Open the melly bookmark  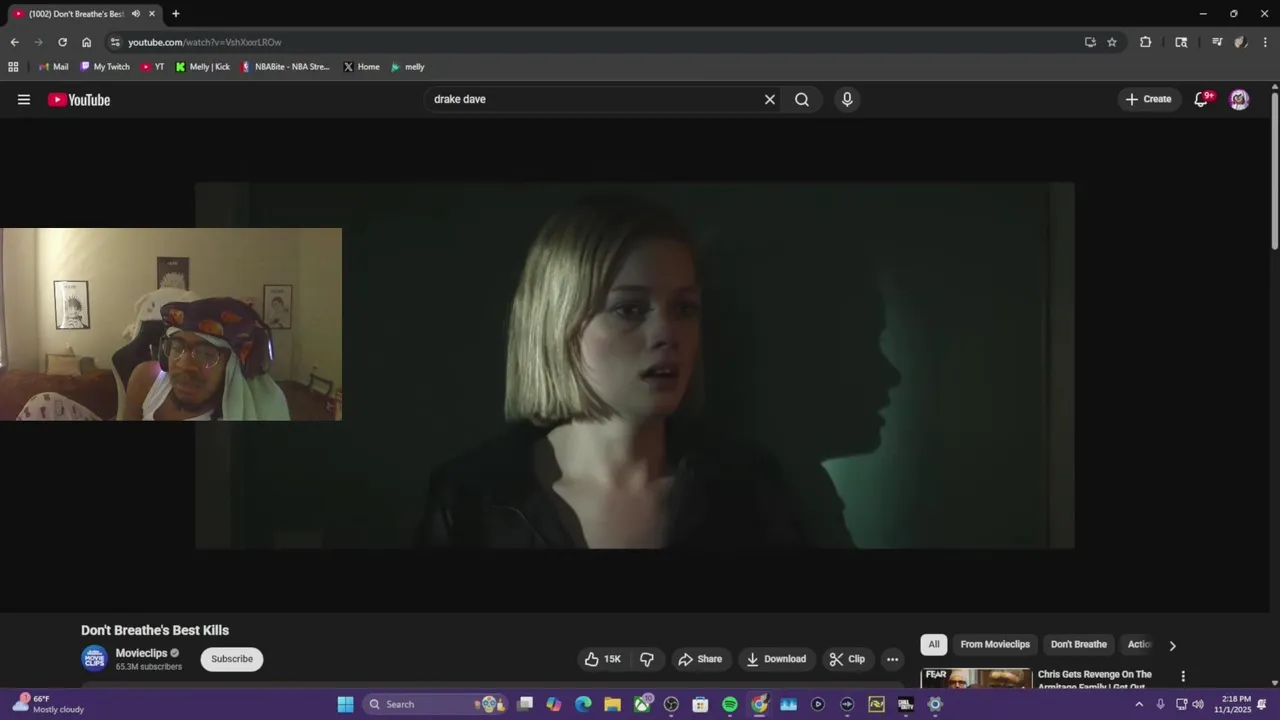pyautogui.click(x=408, y=67)
